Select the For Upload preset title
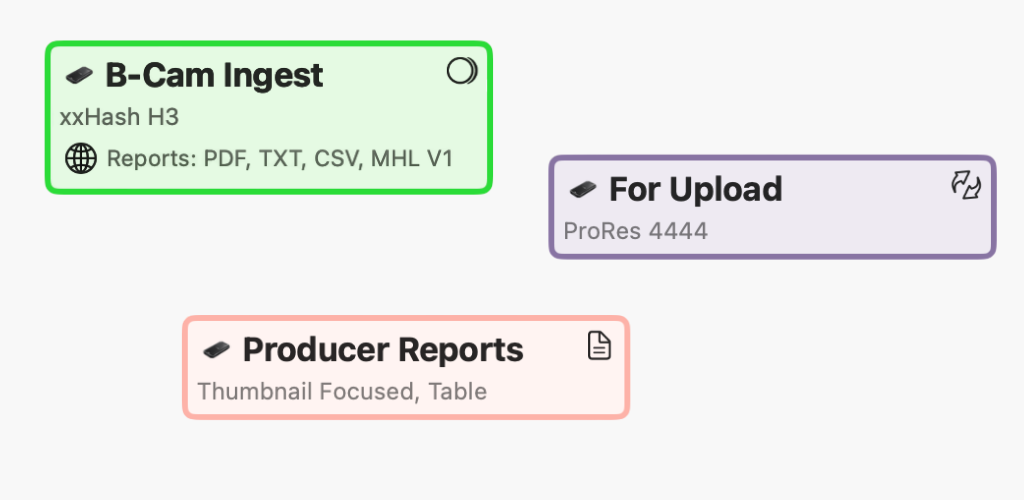This screenshot has width=1024, height=500. point(696,189)
